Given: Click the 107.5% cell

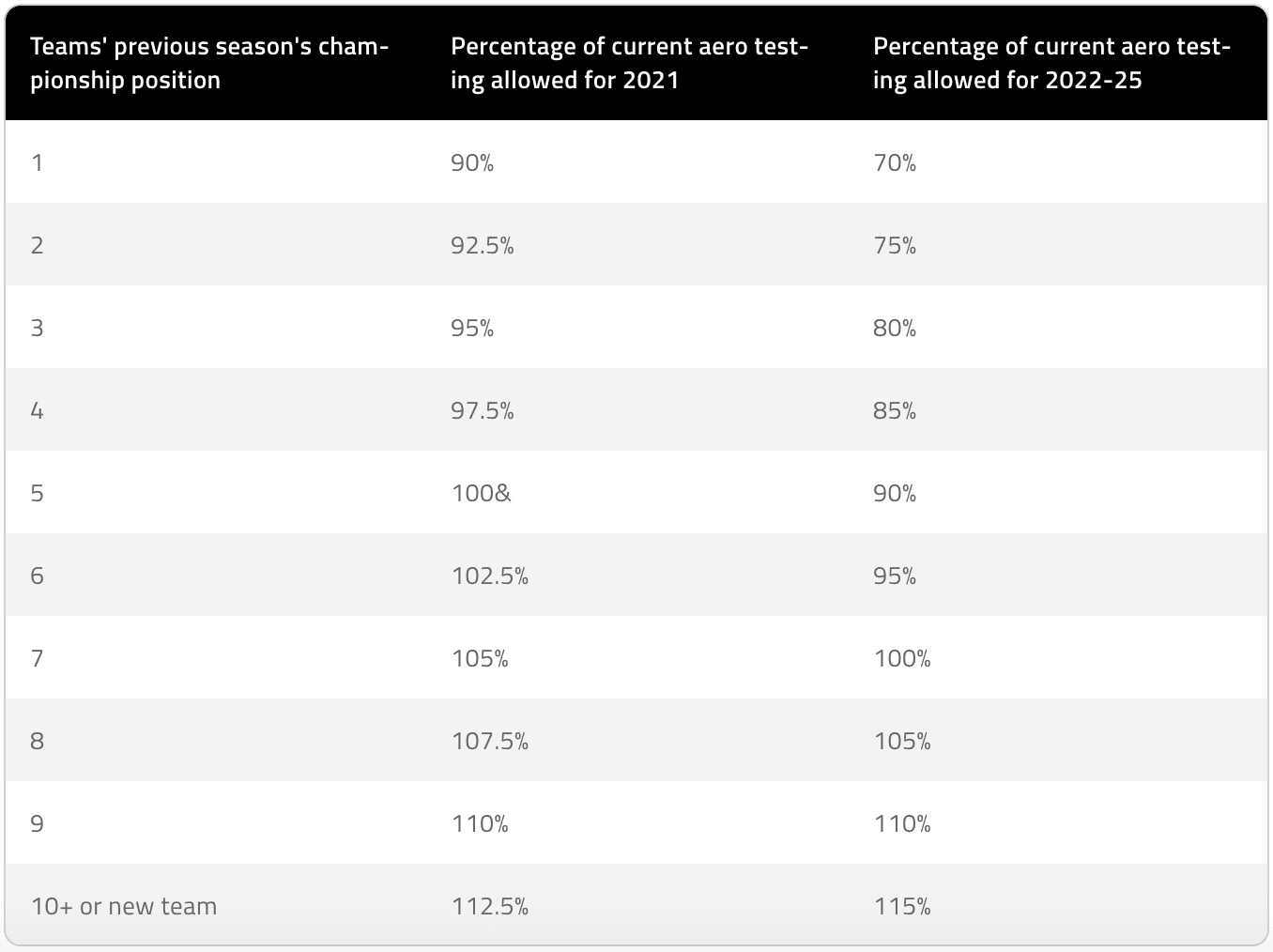Looking at the screenshot, I should coord(489,741).
